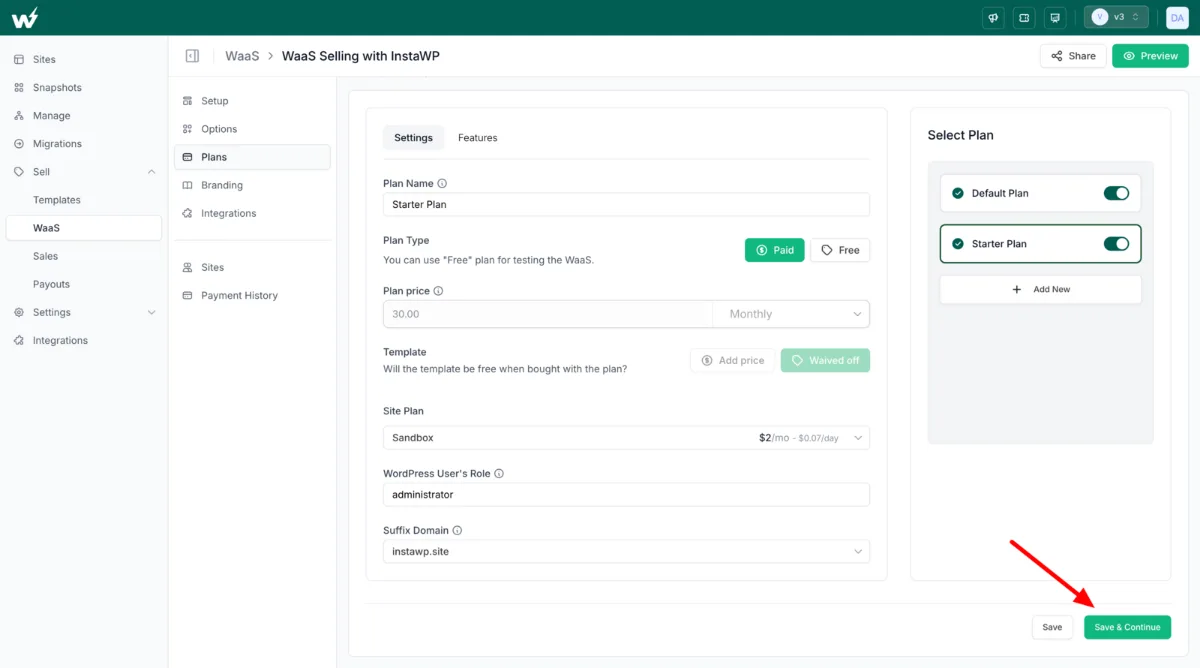Open the DA user avatar menu
This screenshot has height=668, width=1200.
pyautogui.click(x=1177, y=17)
